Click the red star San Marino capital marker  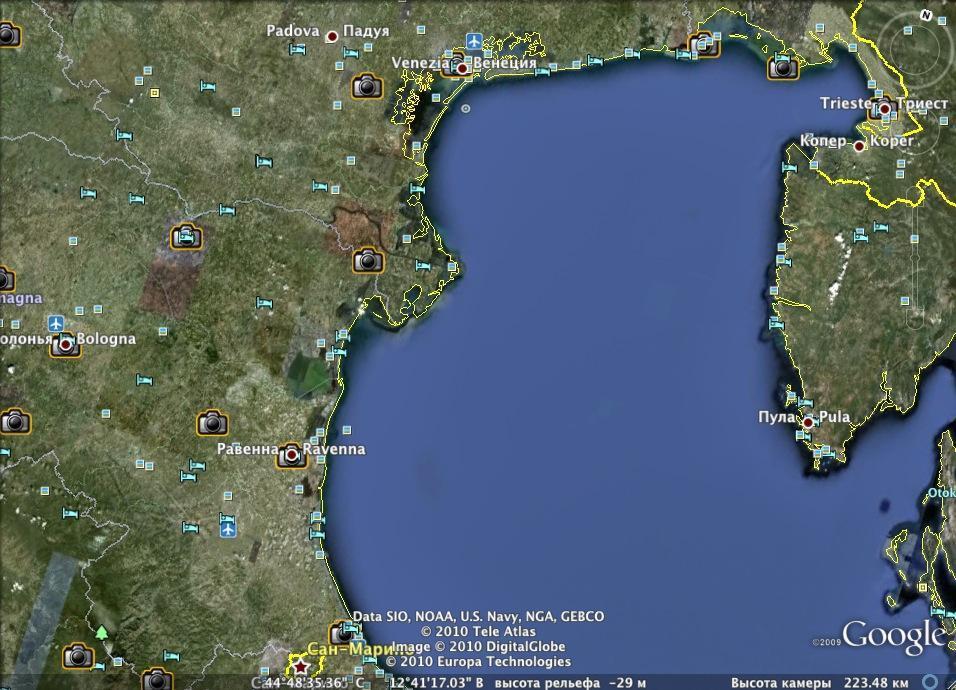point(300,666)
